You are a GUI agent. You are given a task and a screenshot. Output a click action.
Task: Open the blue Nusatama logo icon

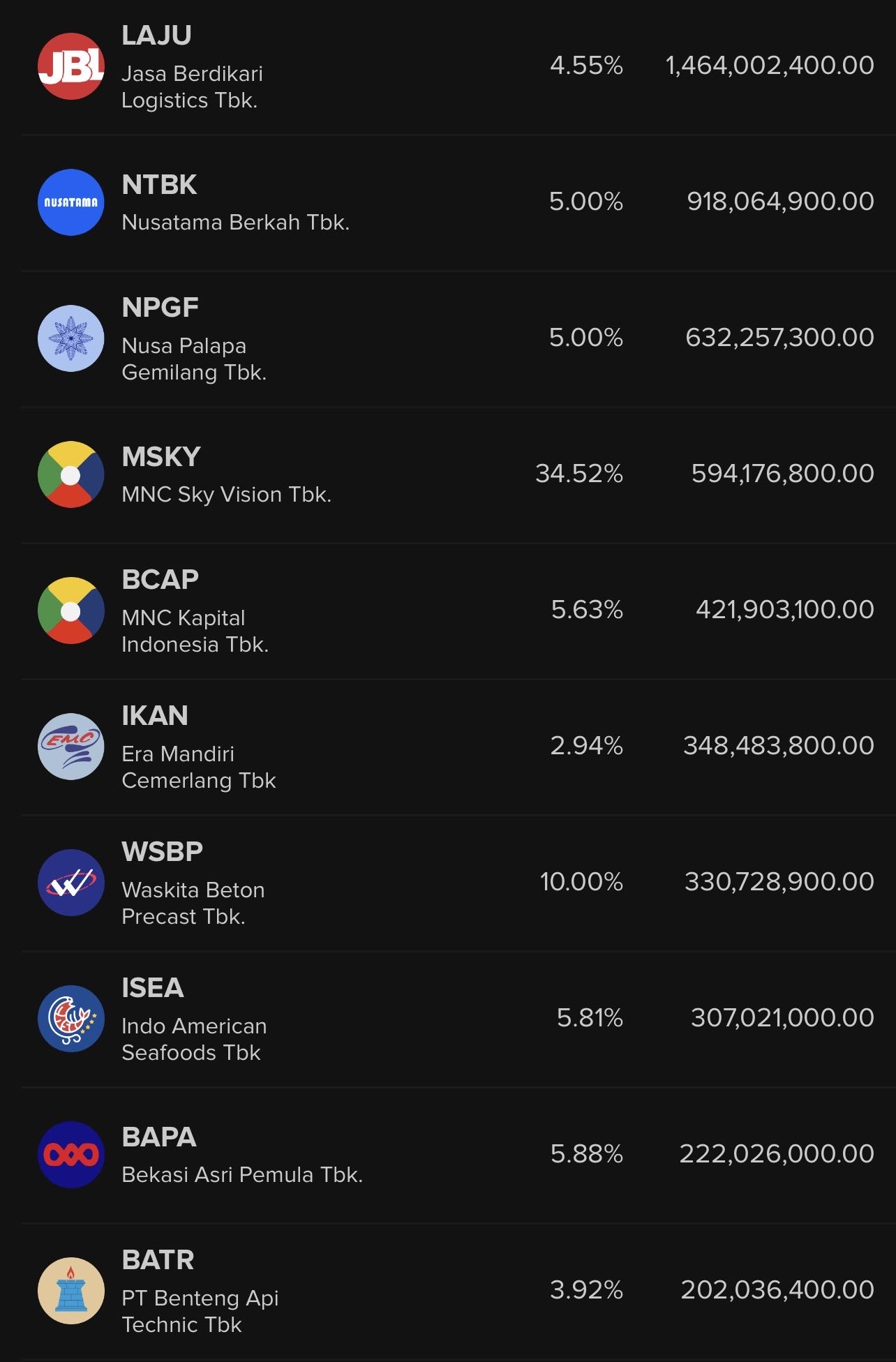(70, 202)
